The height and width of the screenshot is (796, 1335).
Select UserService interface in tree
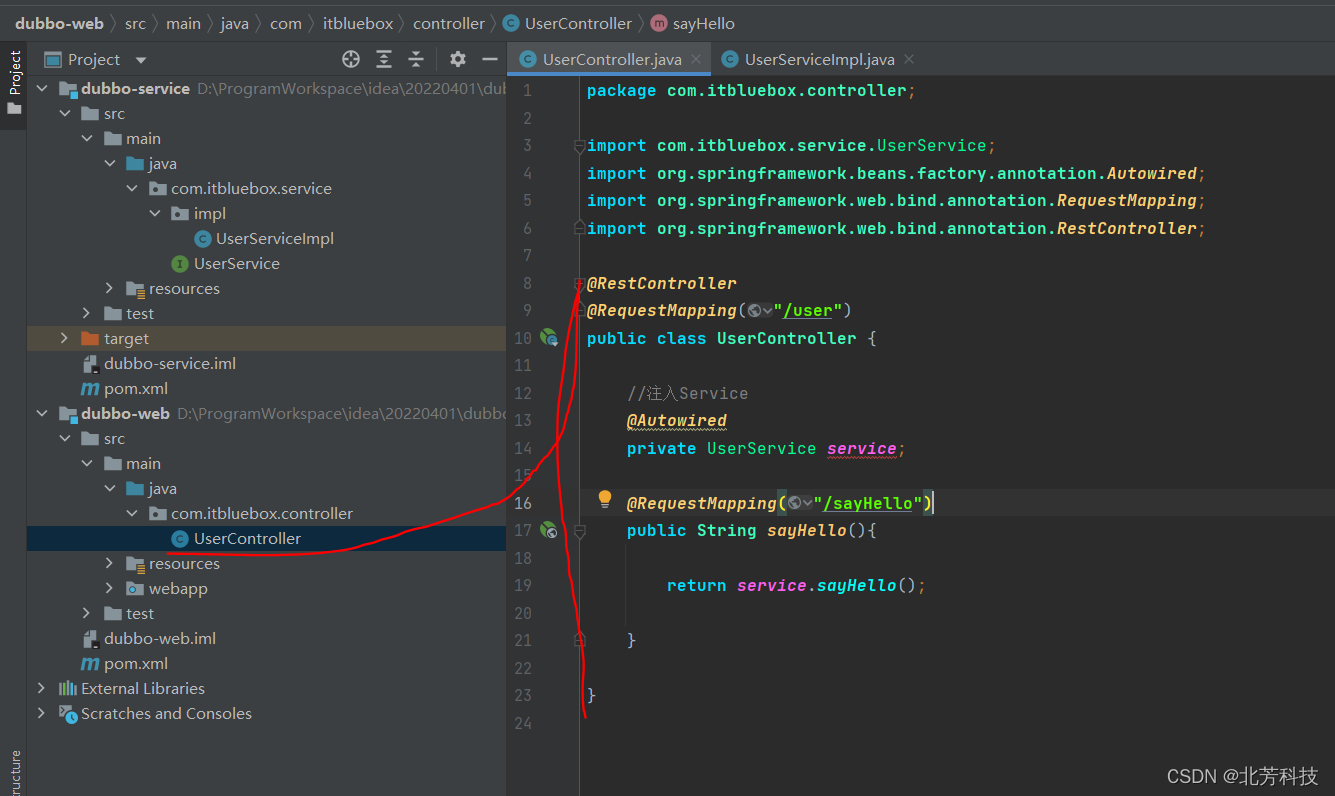click(x=225, y=263)
